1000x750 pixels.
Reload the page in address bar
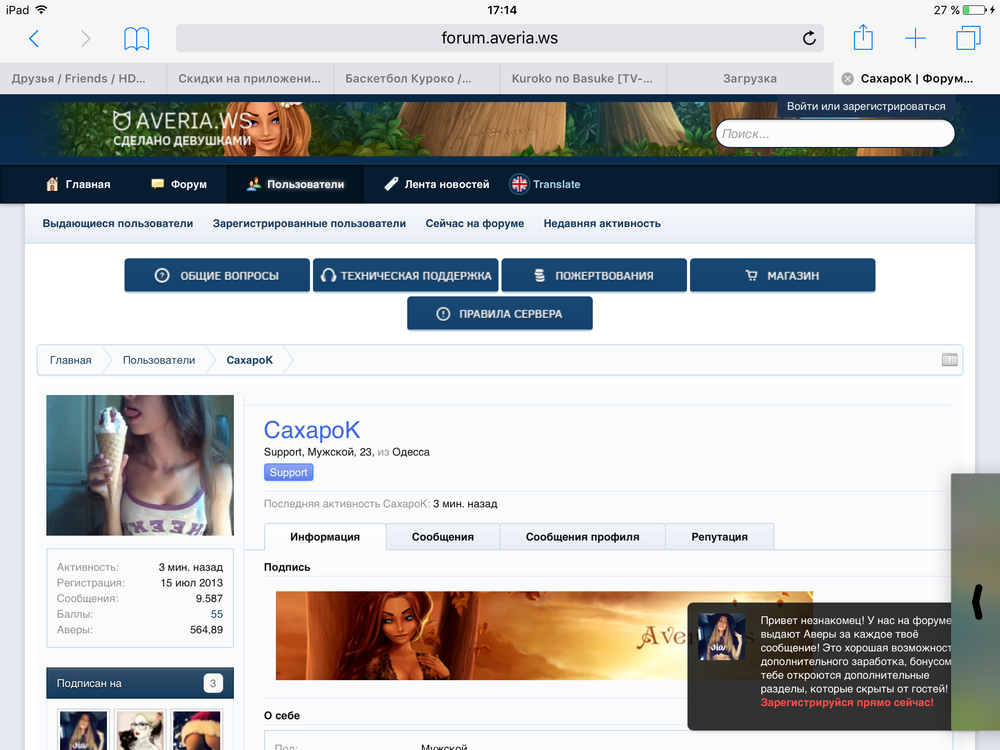[x=809, y=39]
